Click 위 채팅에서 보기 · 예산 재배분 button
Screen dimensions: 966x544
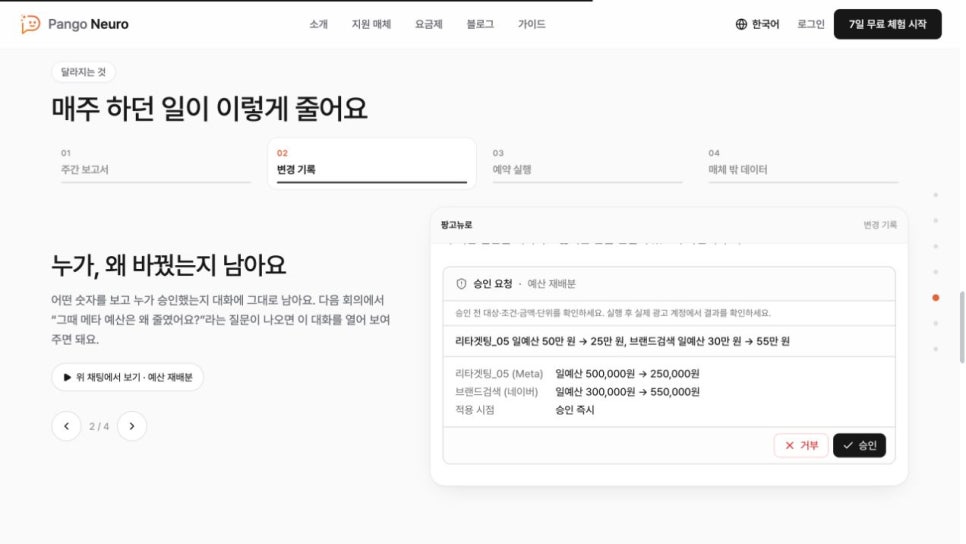pos(128,377)
